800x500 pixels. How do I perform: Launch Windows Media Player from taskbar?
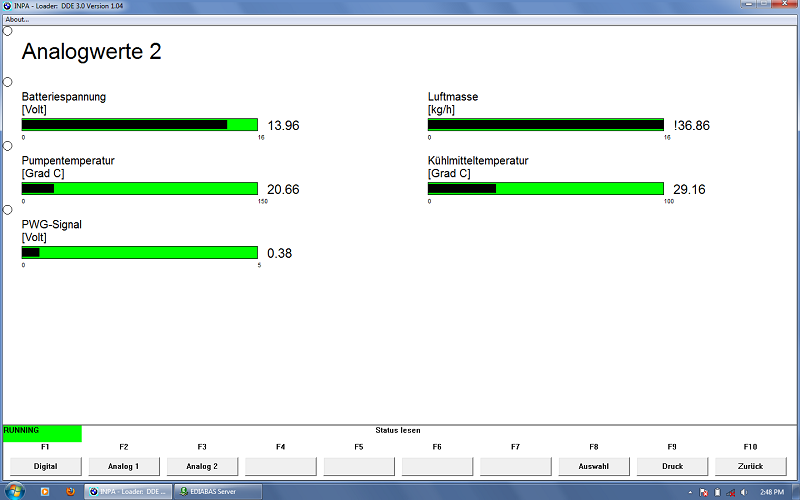tap(44, 491)
